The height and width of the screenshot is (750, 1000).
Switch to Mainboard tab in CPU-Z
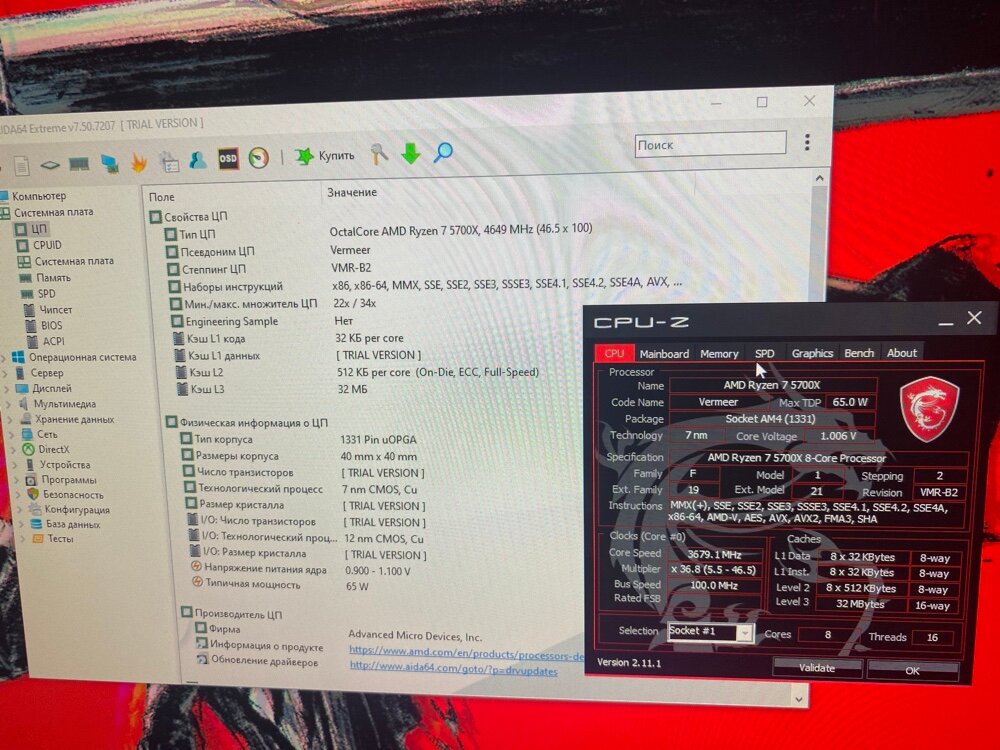click(664, 353)
